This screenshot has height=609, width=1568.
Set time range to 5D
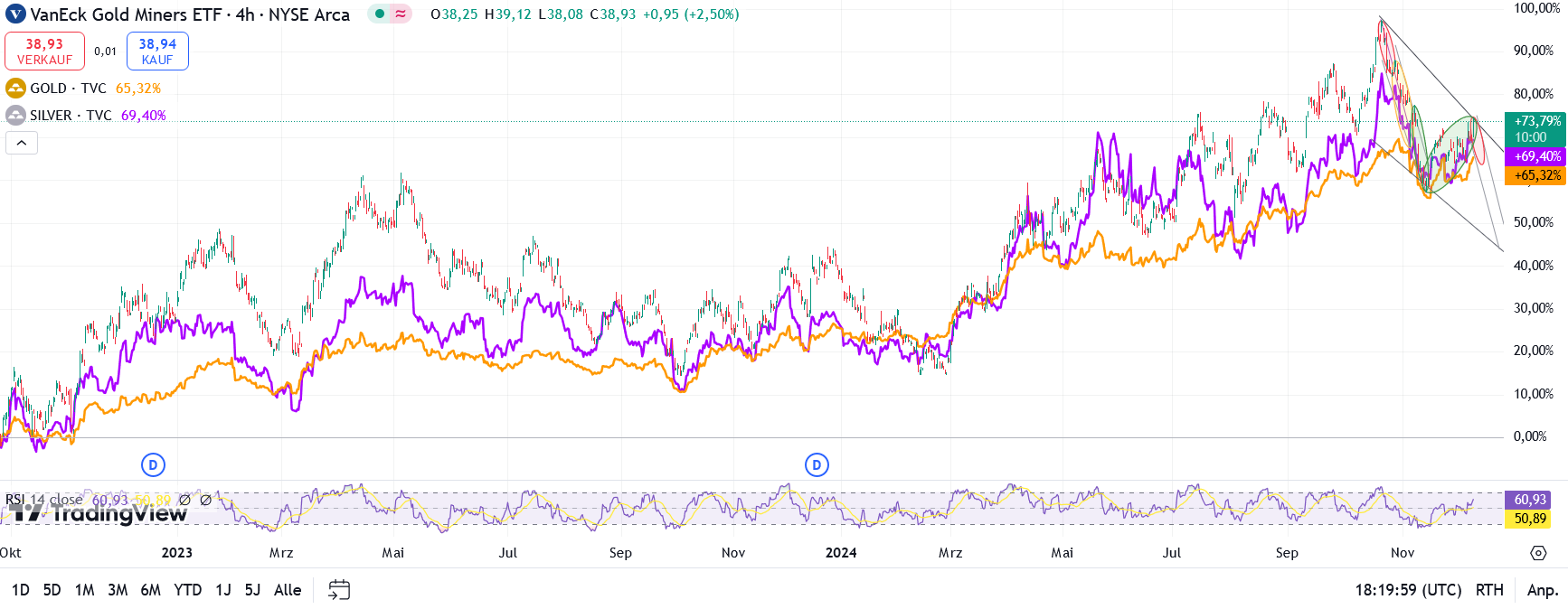(x=52, y=590)
